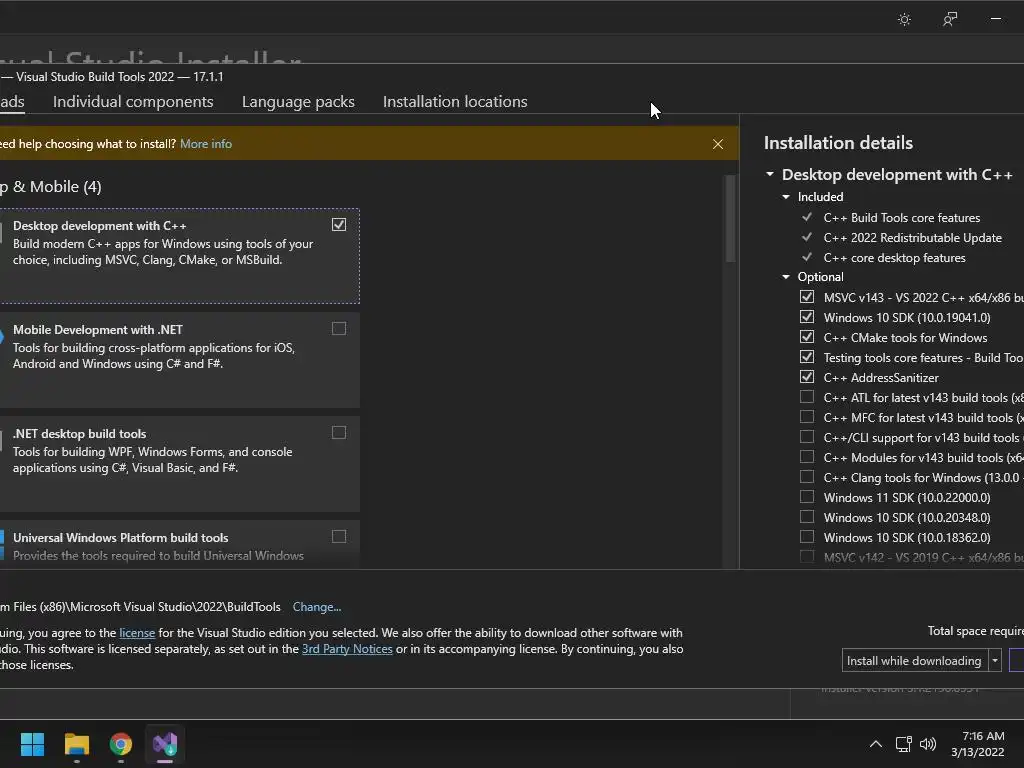This screenshot has height=768, width=1024.
Task: Switch to Installation locations tab
Action: coord(455,102)
